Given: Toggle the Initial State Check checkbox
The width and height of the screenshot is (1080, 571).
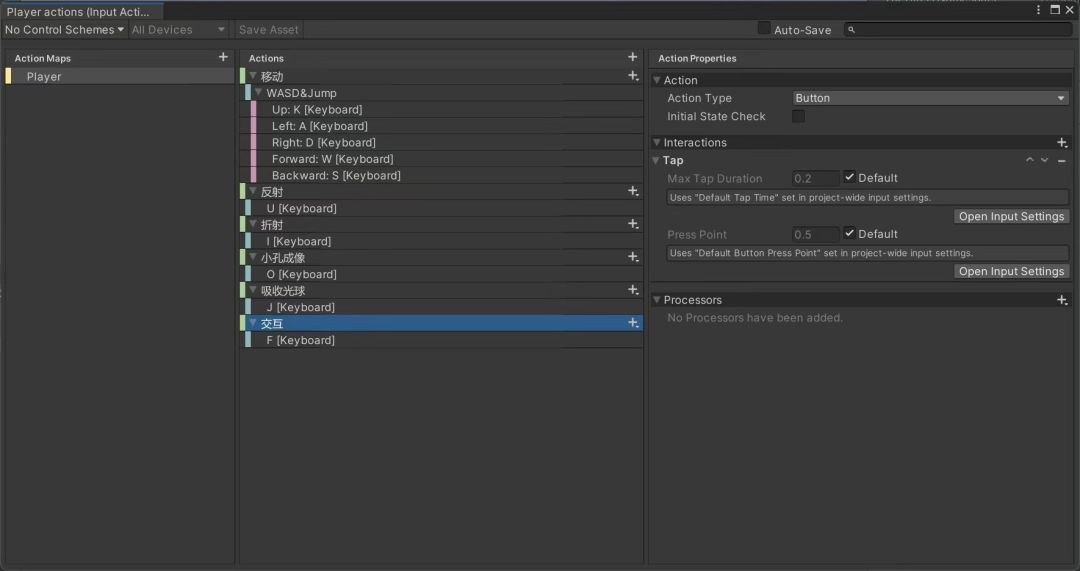Looking at the screenshot, I should click(x=799, y=116).
